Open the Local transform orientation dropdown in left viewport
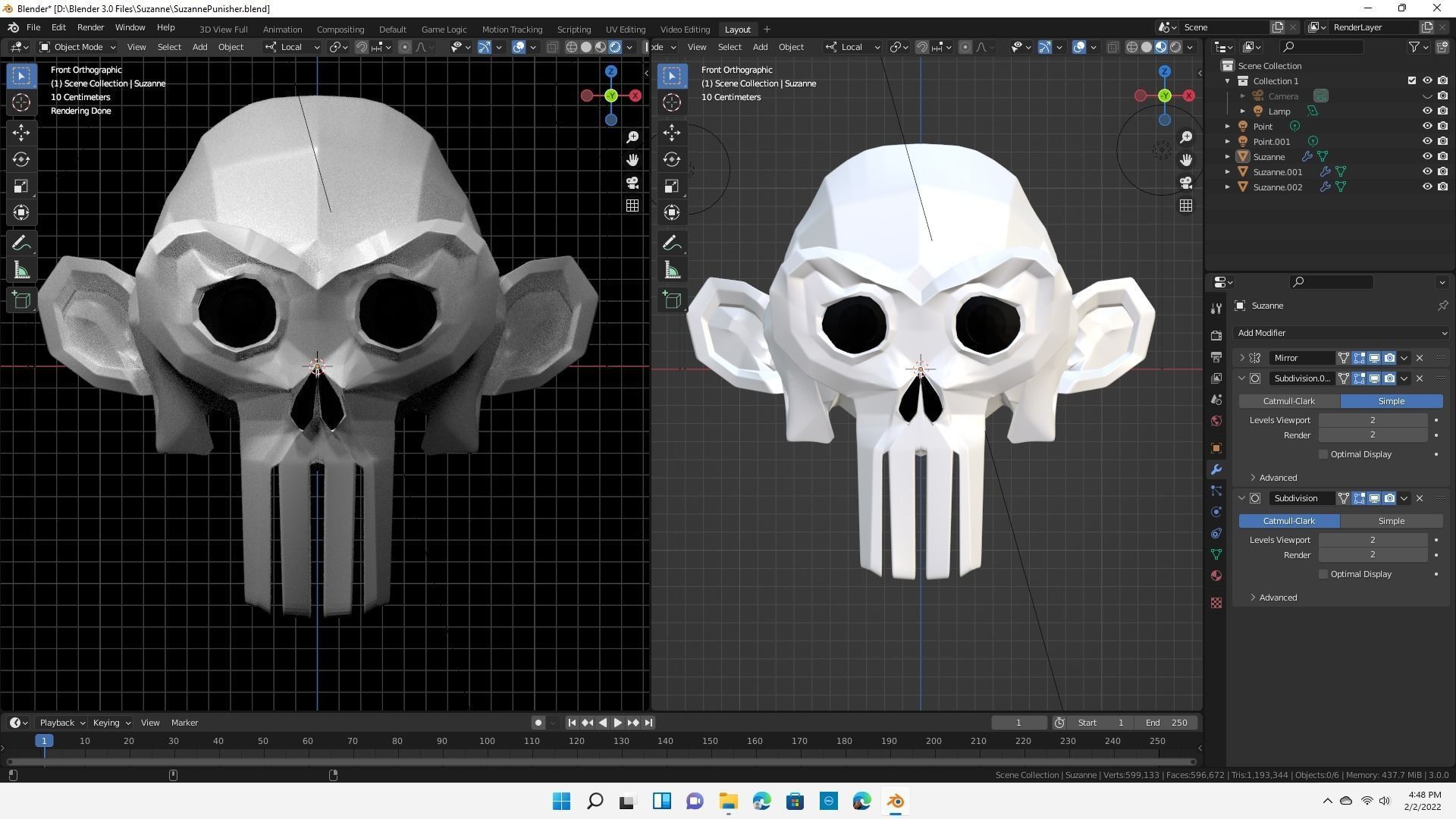This screenshot has width=1456, height=819. [x=292, y=47]
